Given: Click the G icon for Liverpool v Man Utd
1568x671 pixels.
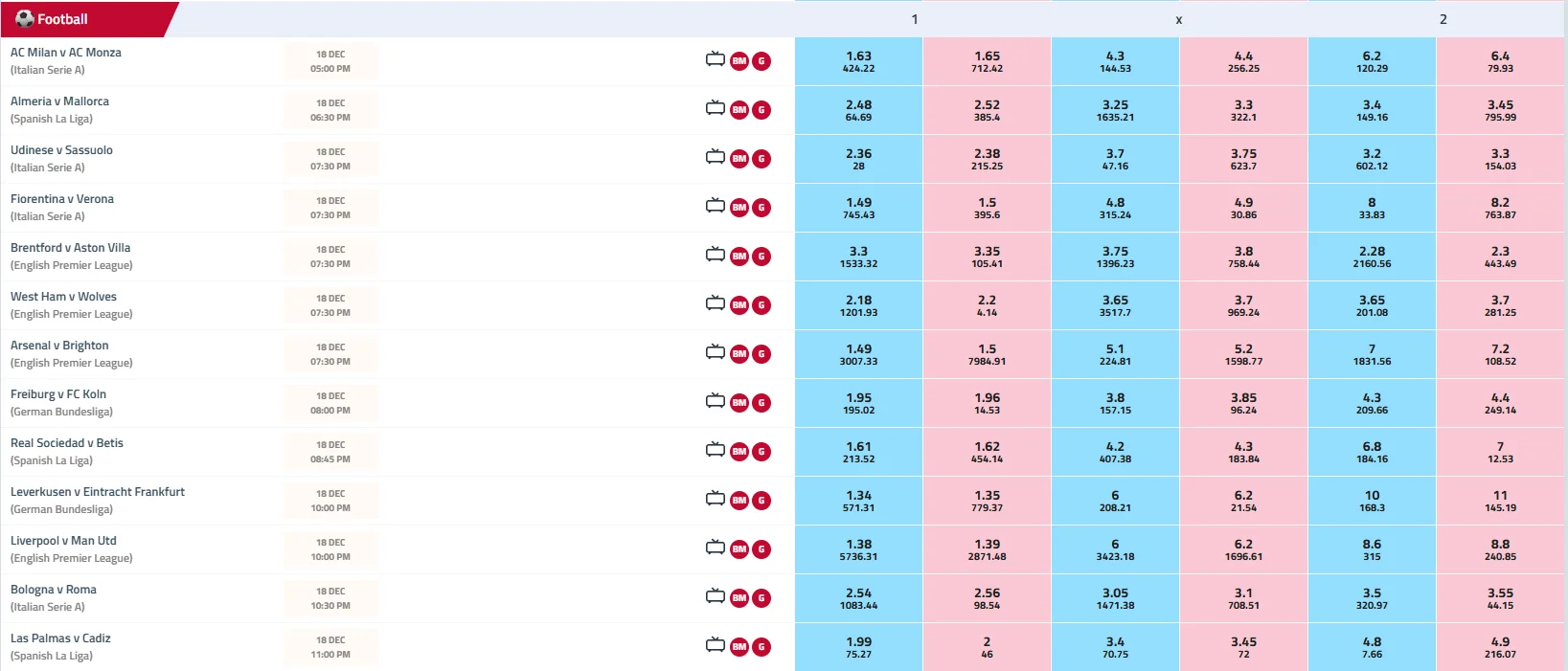Looking at the screenshot, I should 761,549.
